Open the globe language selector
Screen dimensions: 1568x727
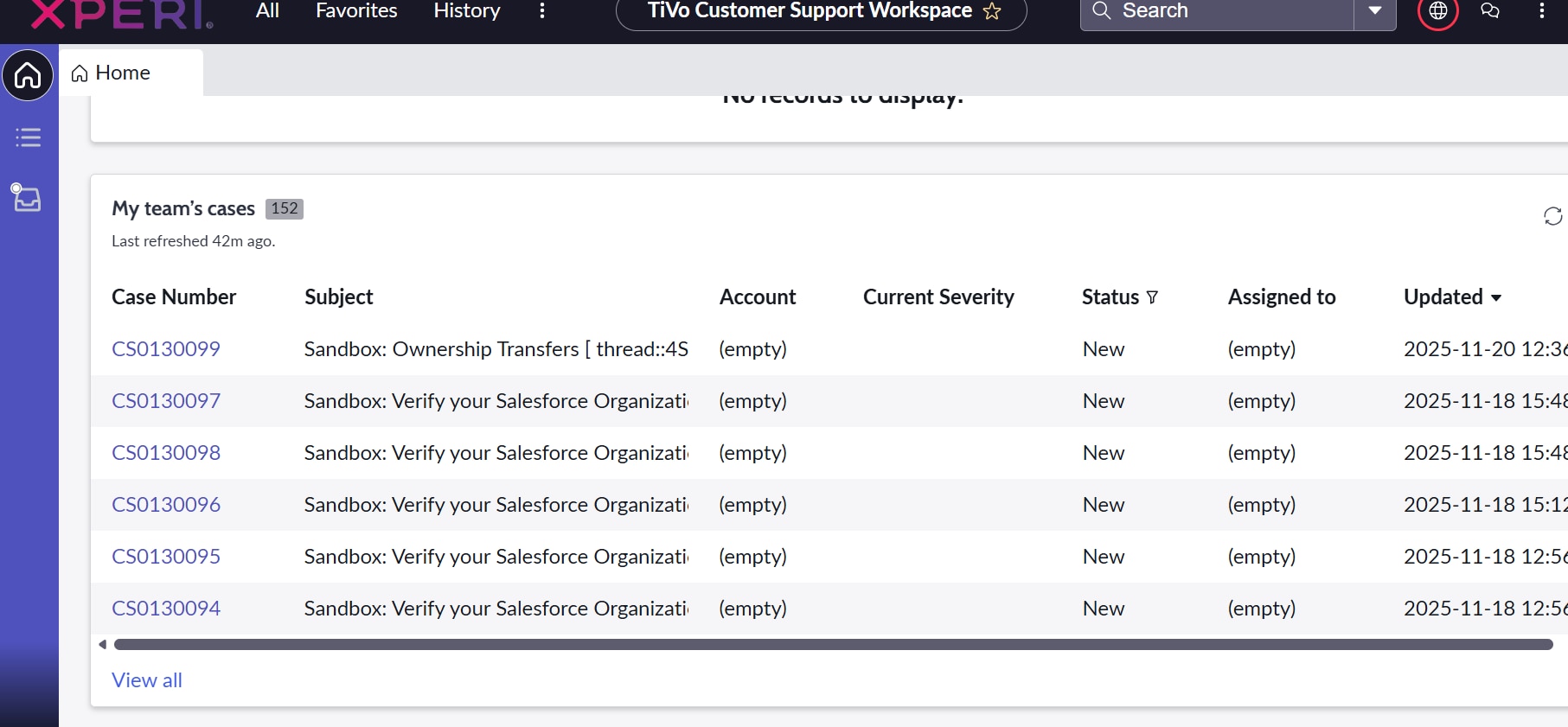(1438, 11)
